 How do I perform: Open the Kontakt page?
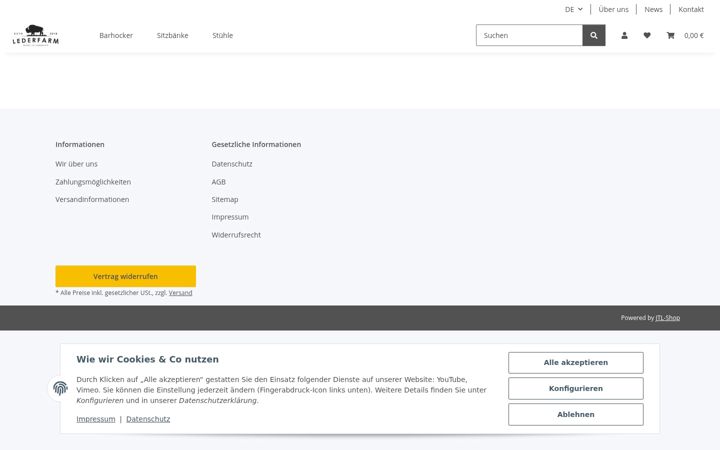tap(691, 9)
